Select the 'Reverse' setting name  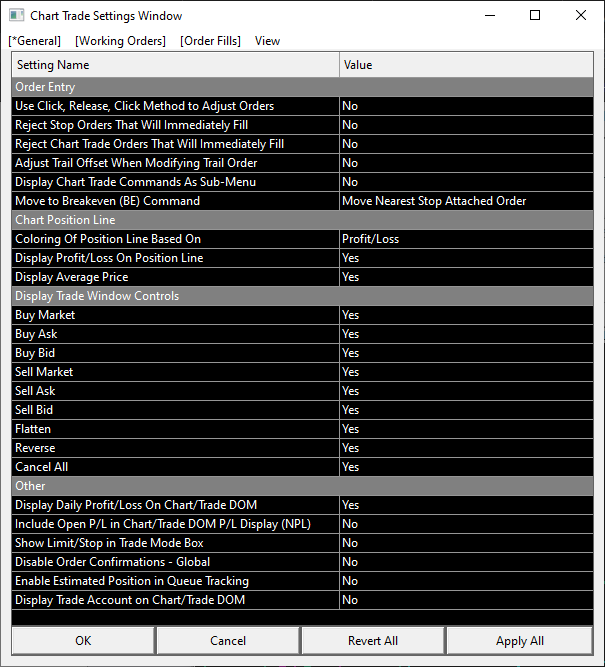(x=175, y=448)
